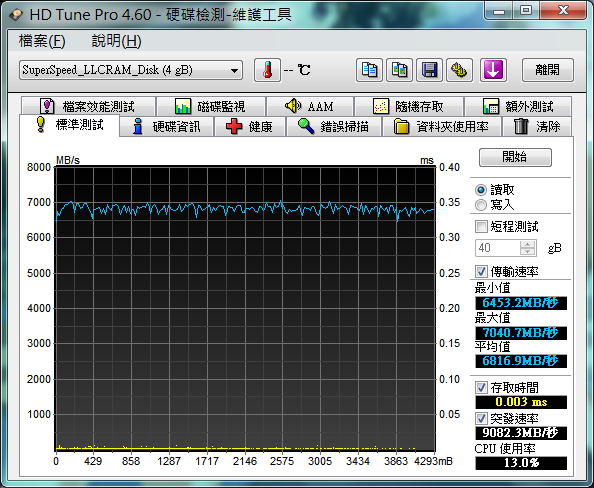Image resolution: width=594 pixels, height=488 pixels.
Task: Open the 說明(H) help menu
Action: pyautogui.click(x=116, y=41)
